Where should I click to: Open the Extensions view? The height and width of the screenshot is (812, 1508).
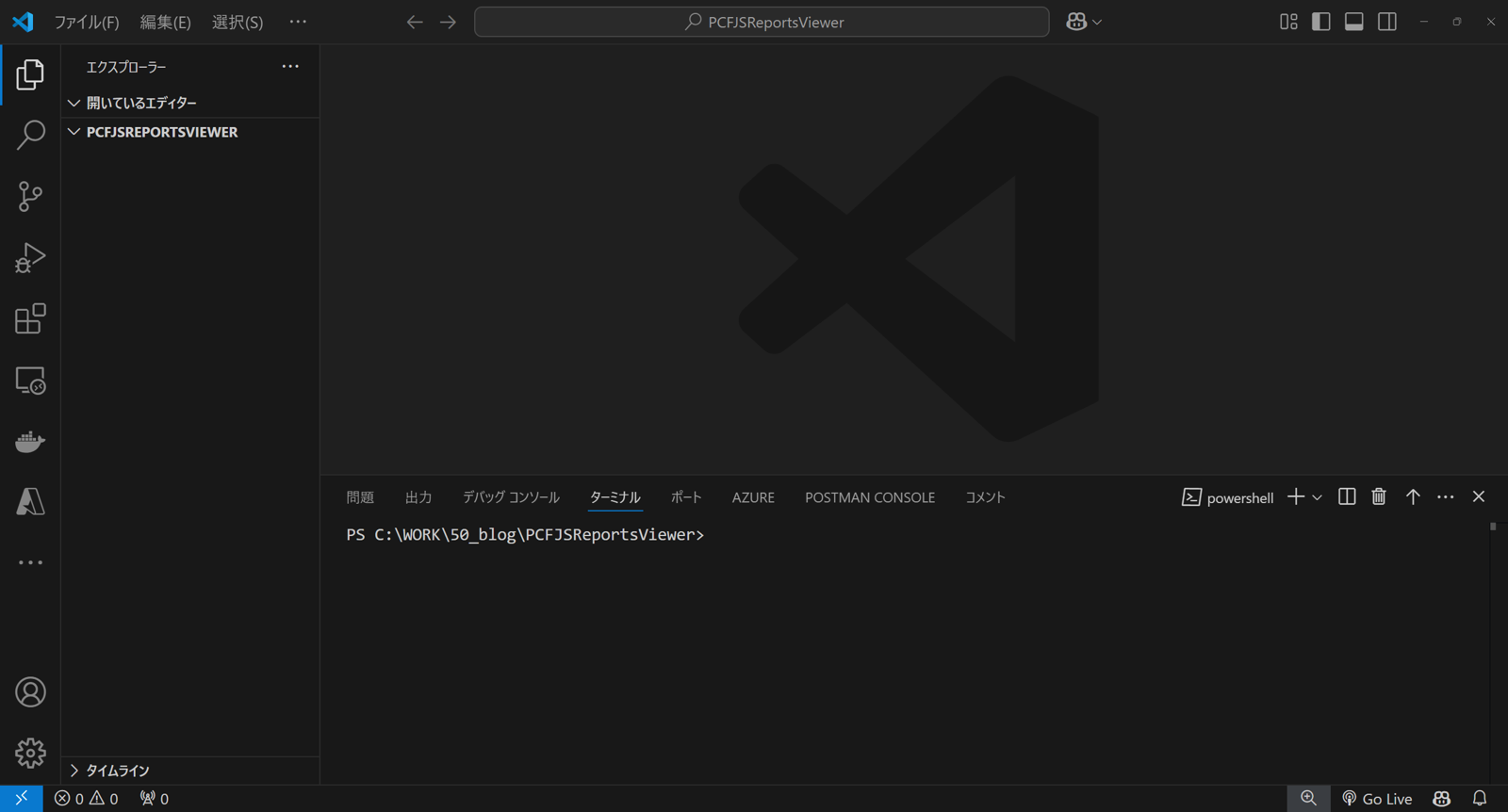pos(30,318)
